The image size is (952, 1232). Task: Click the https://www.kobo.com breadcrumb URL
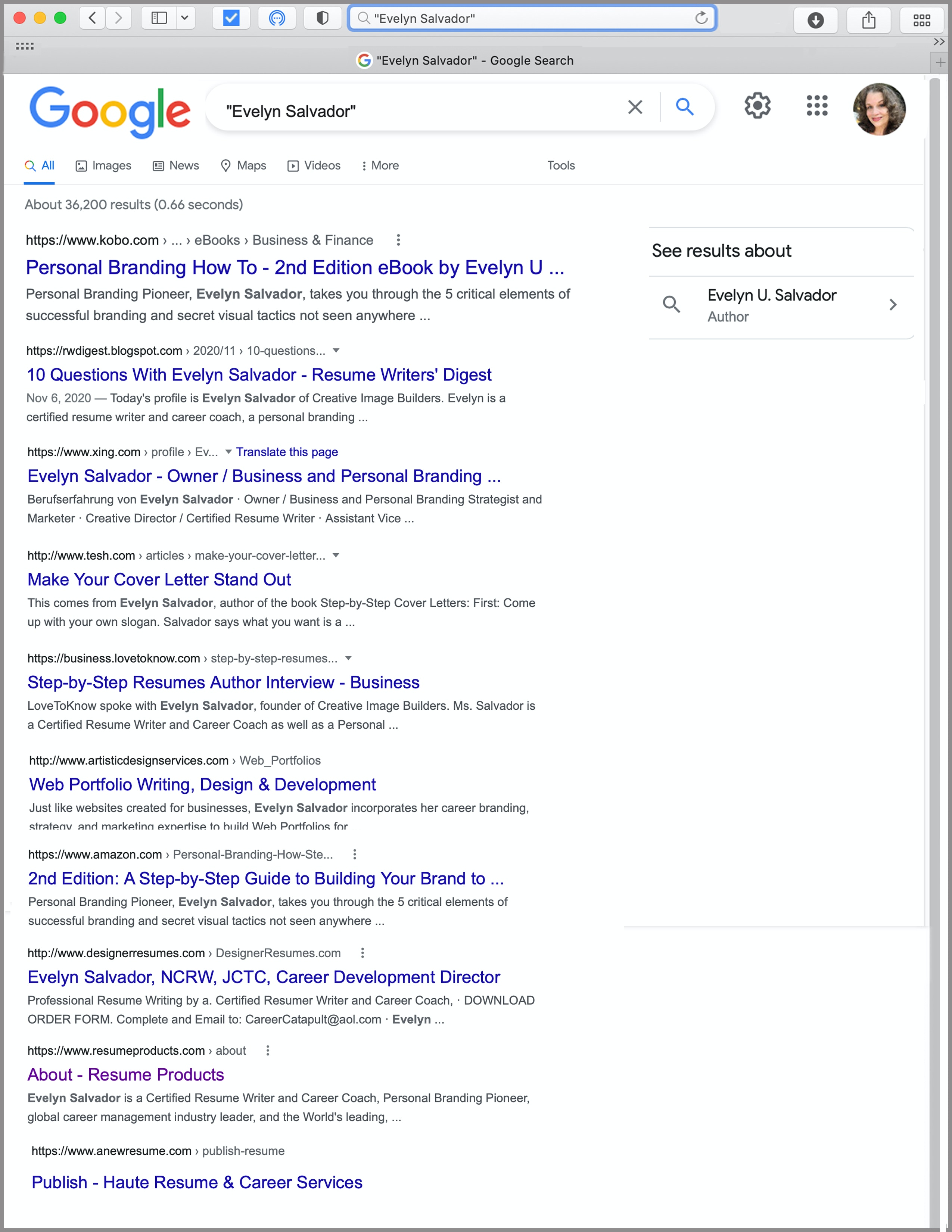92,240
